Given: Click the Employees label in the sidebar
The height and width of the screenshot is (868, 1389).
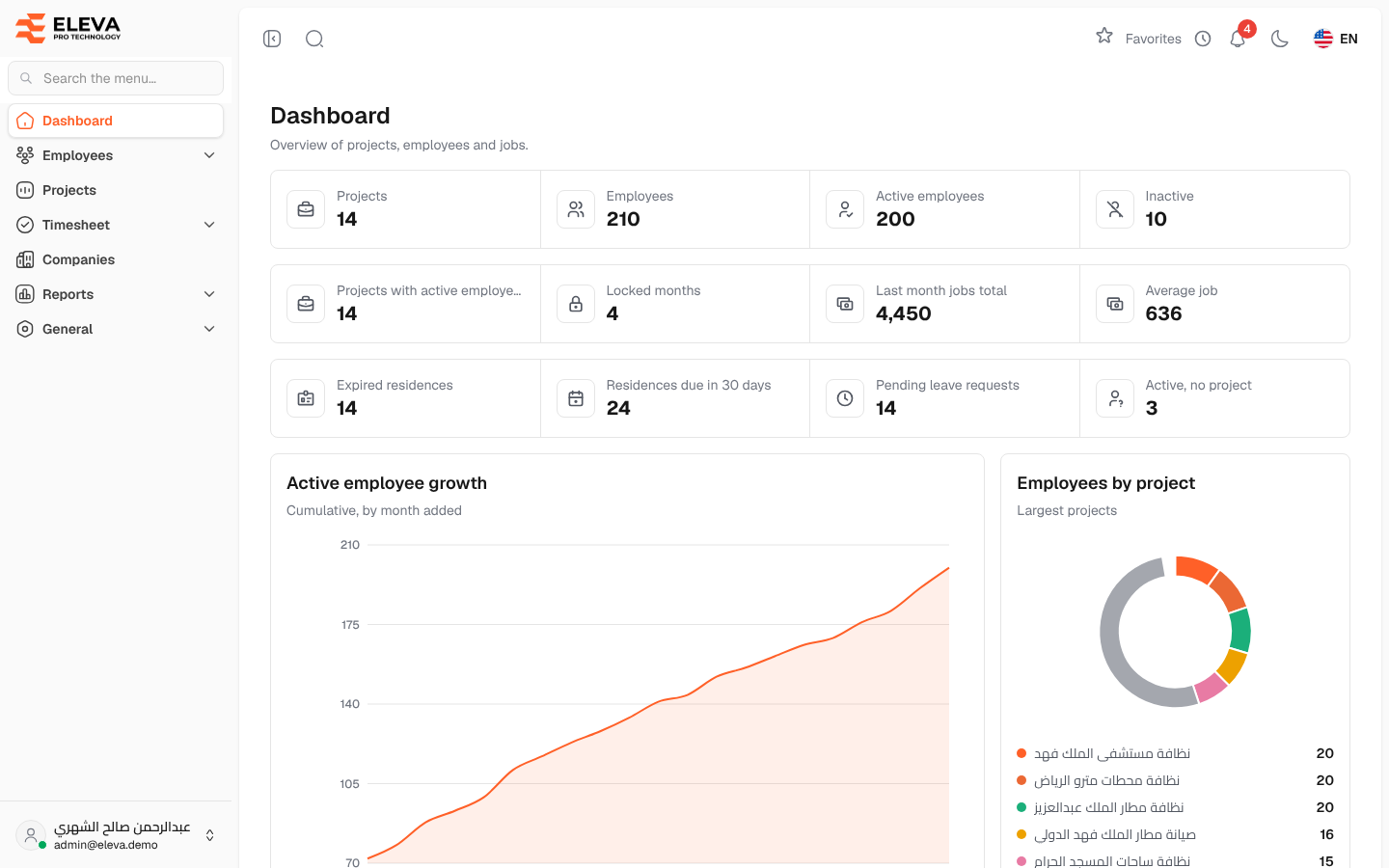Looking at the screenshot, I should click(x=77, y=155).
